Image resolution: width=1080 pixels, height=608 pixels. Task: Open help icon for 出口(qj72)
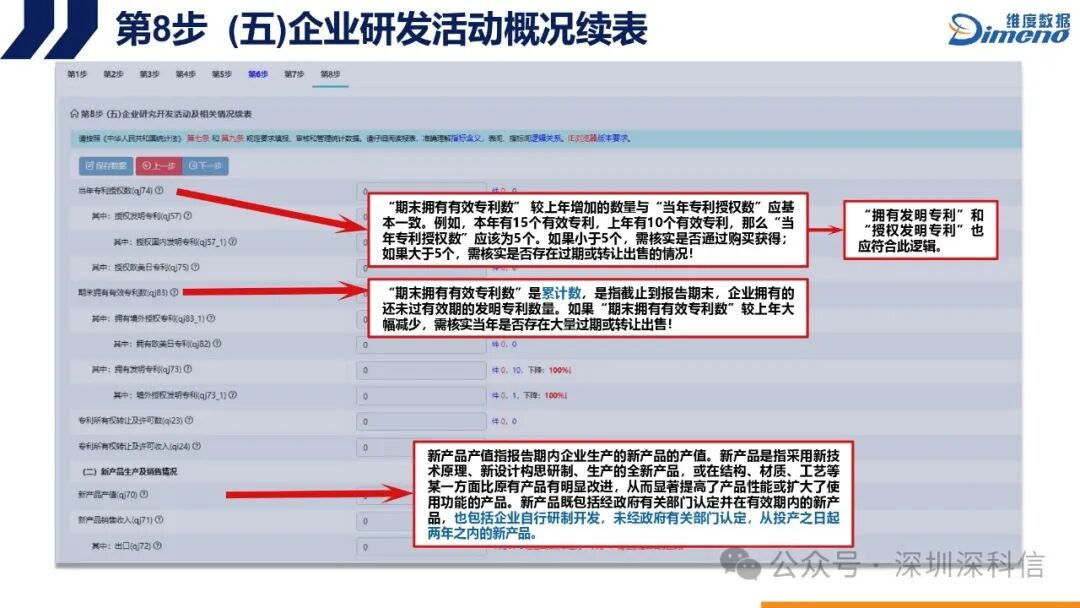point(157,545)
